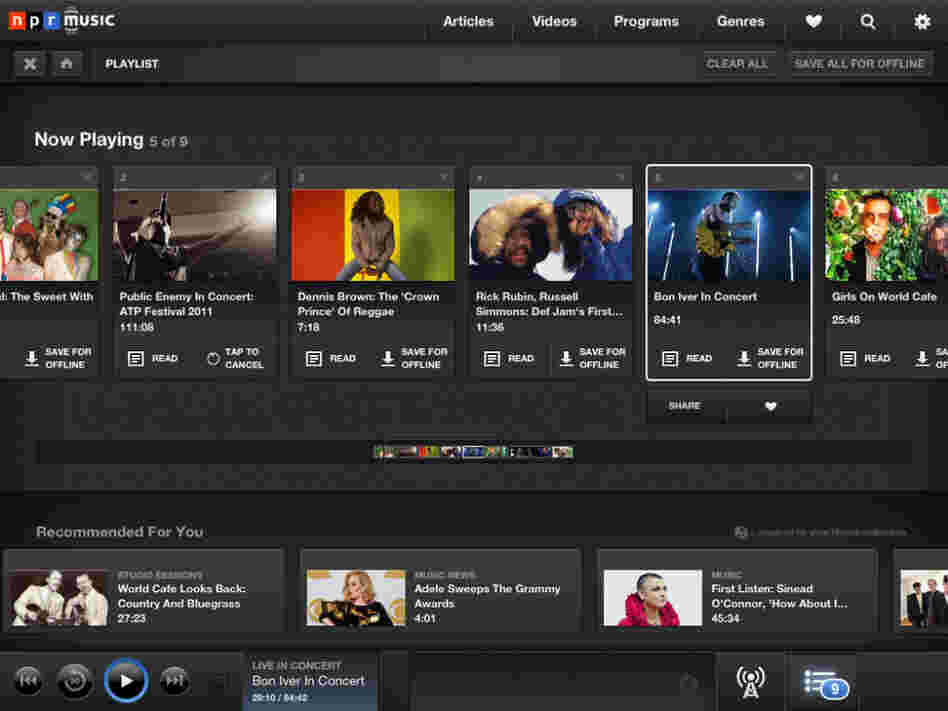Open First Listen: Sinead O'Connor recommendation
The width and height of the screenshot is (948, 711).
(x=738, y=591)
